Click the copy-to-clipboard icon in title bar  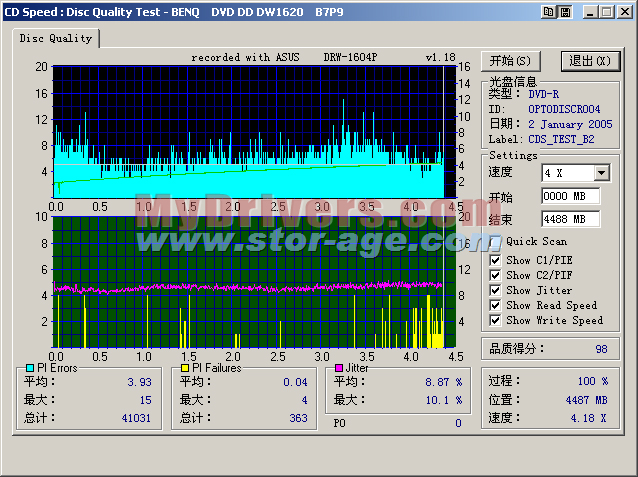548,12
